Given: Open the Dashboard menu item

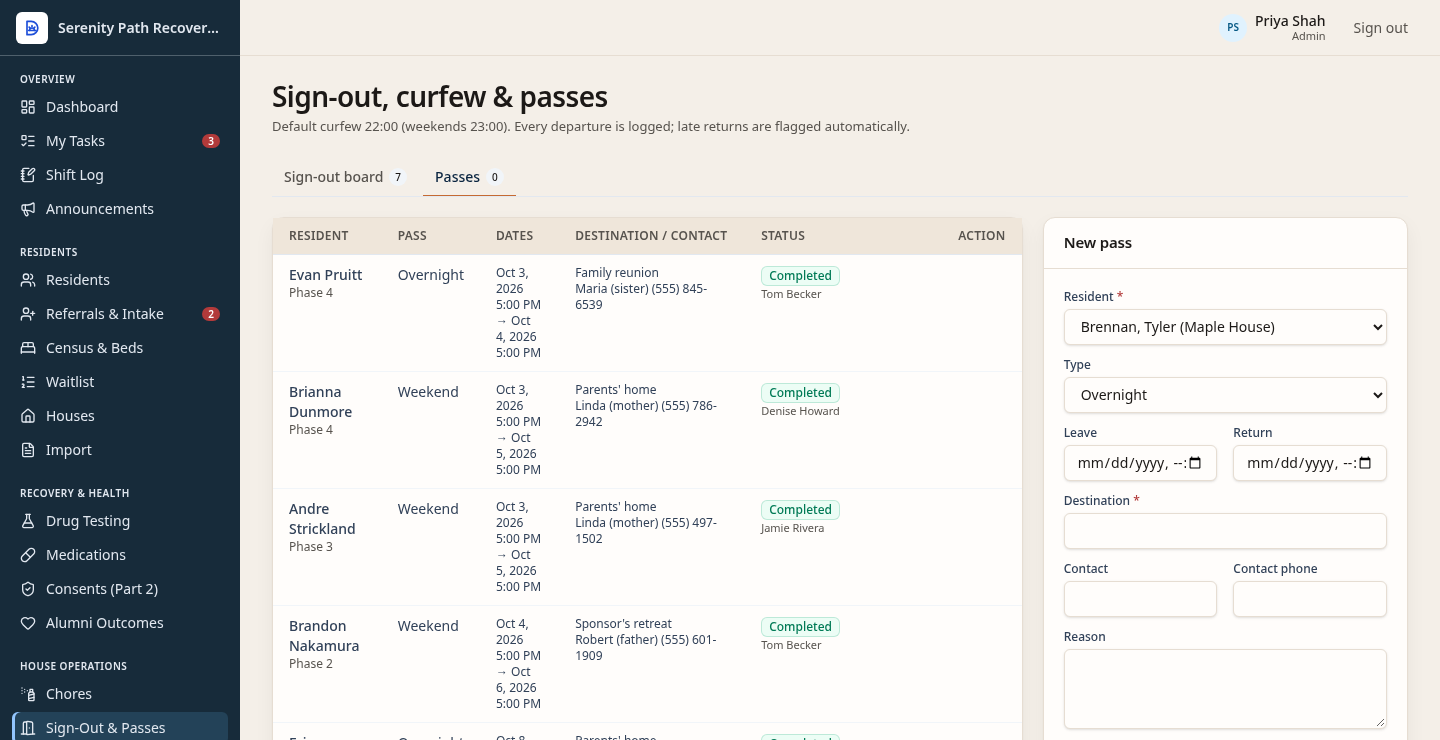Looking at the screenshot, I should [x=120, y=107].
